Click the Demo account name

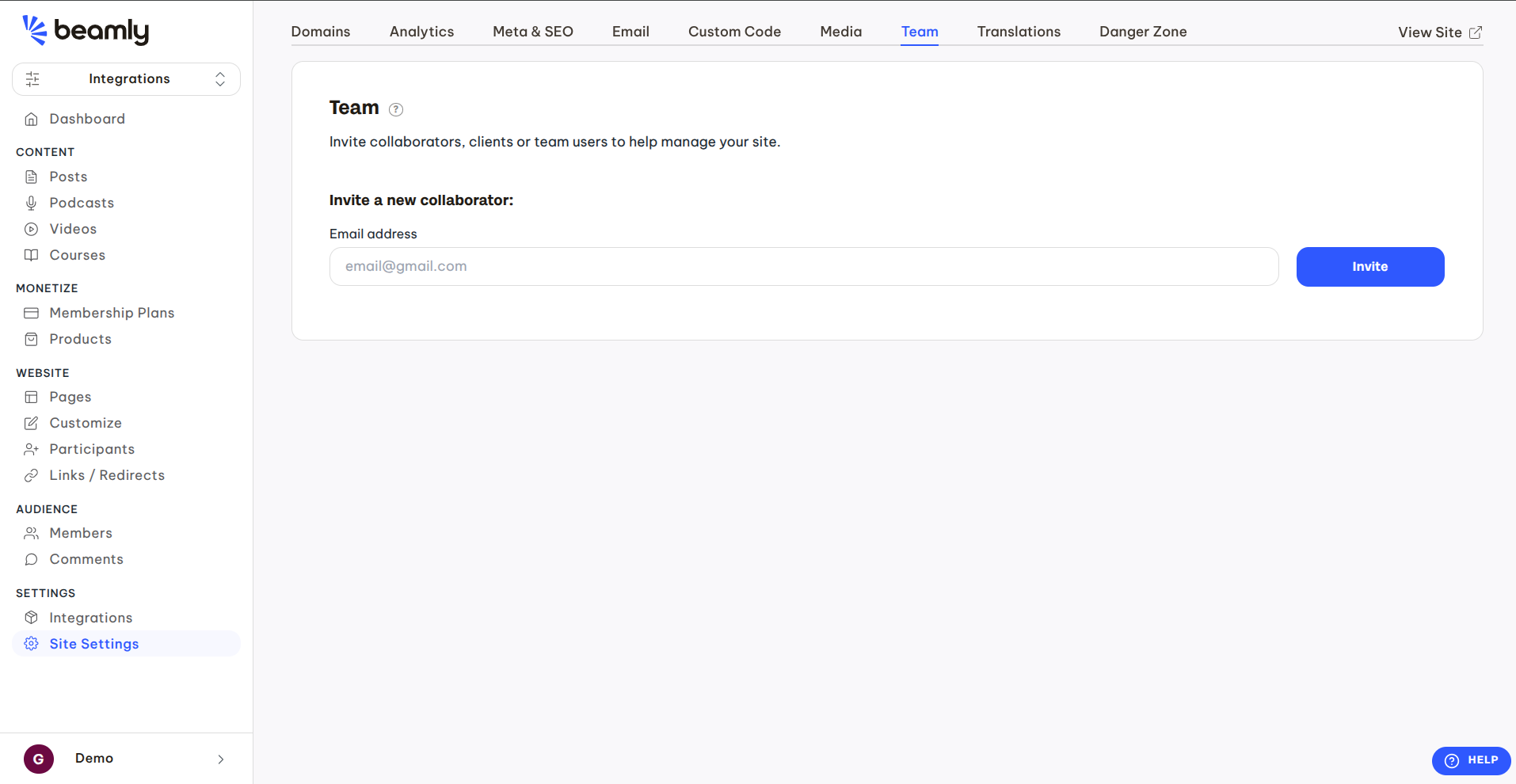coord(94,759)
